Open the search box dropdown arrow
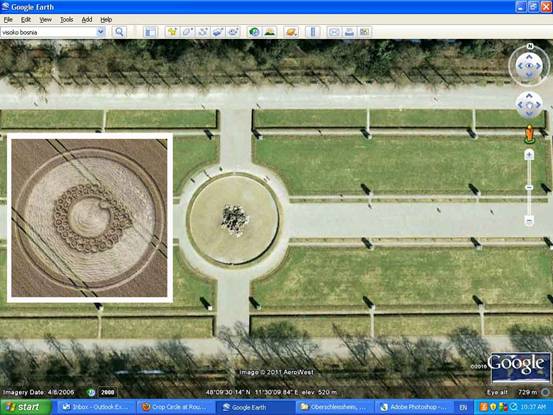553x415 pixels. [101, 32]
